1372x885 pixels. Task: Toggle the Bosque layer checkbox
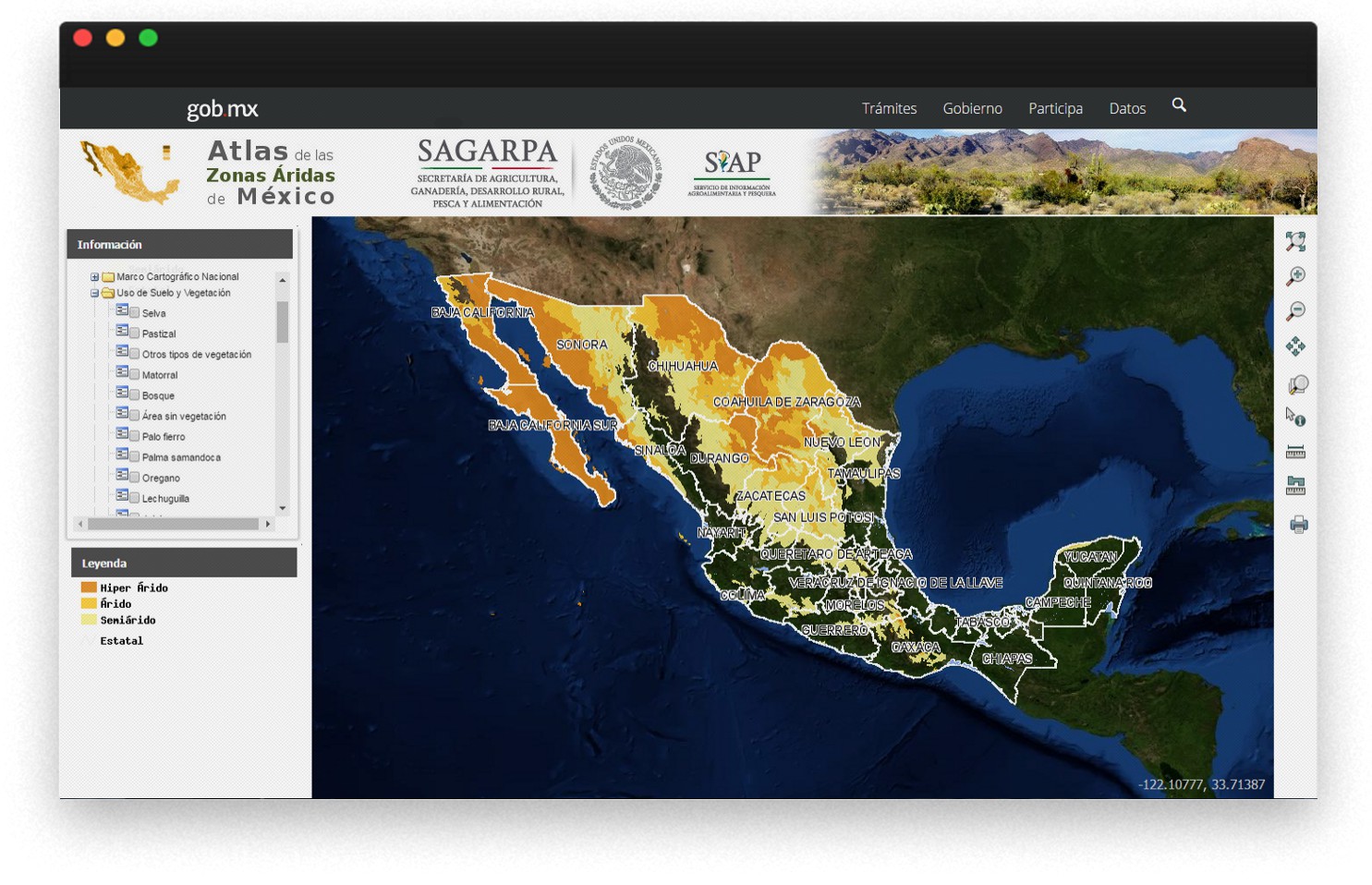point(135,395)
